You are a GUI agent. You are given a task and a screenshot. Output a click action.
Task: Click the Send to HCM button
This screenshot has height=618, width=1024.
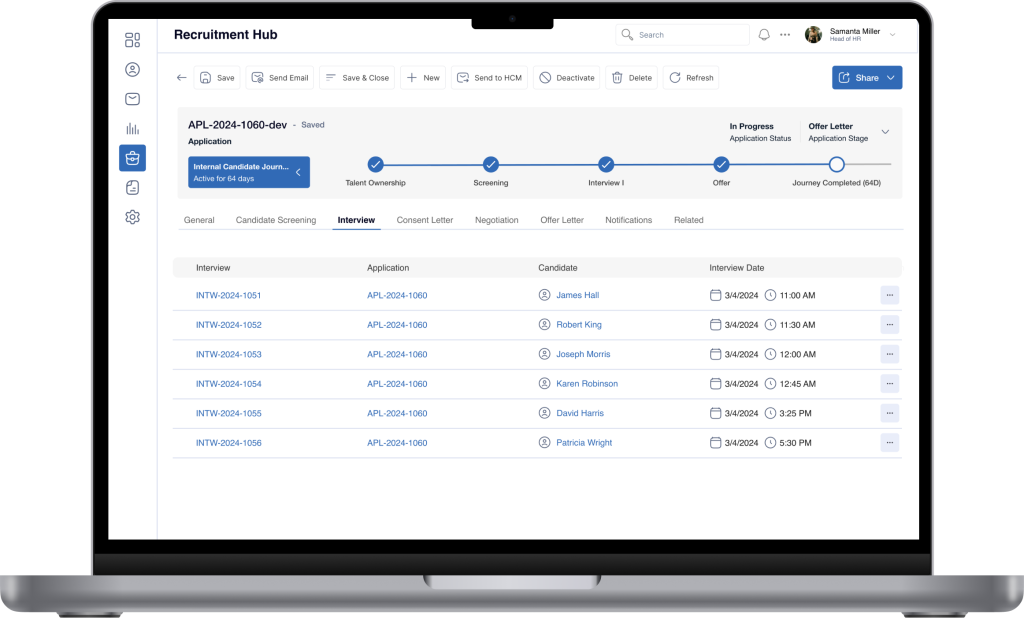click(x=489, y=78)
